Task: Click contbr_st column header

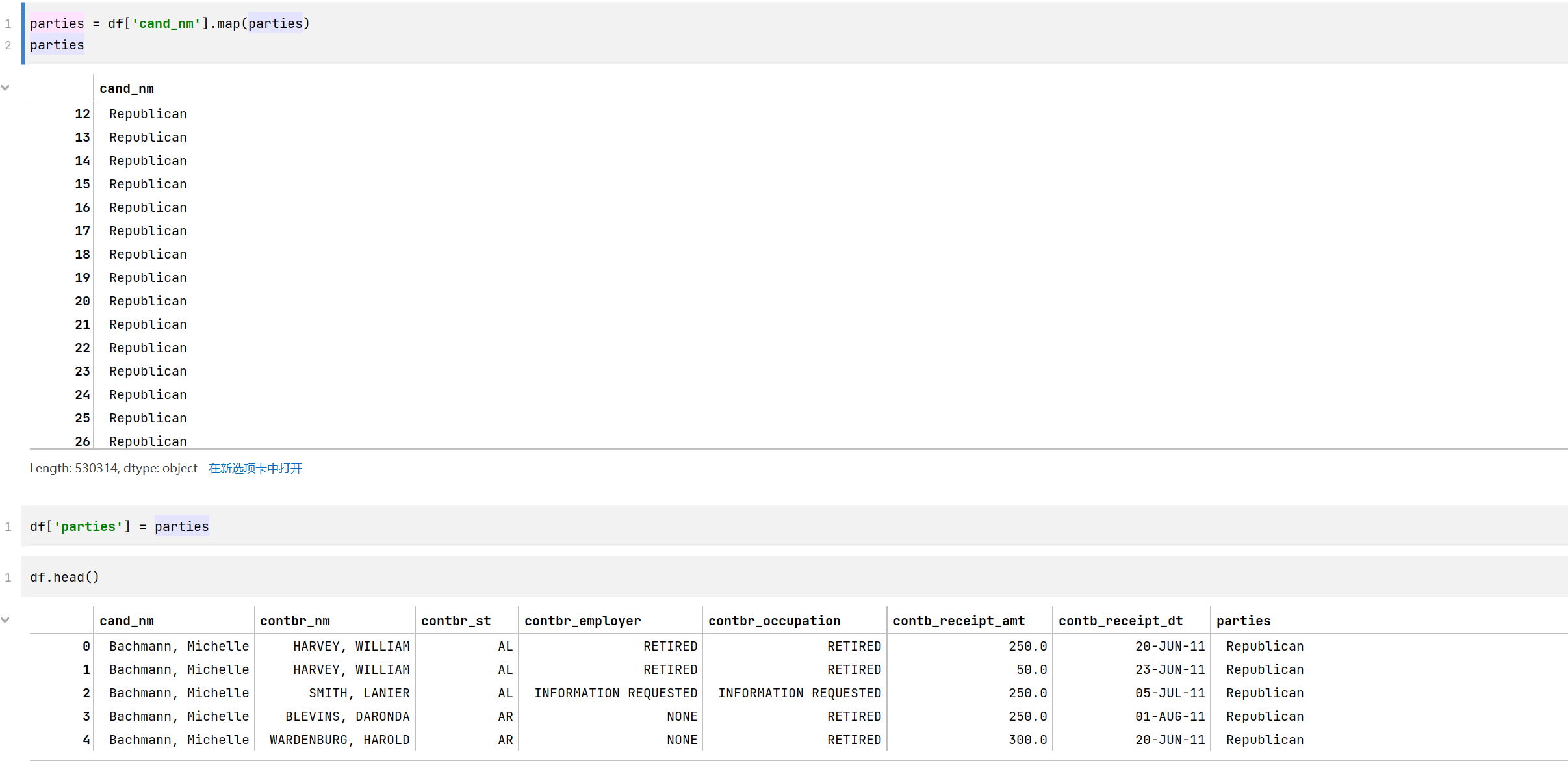Action: click(x=456, y=621)
